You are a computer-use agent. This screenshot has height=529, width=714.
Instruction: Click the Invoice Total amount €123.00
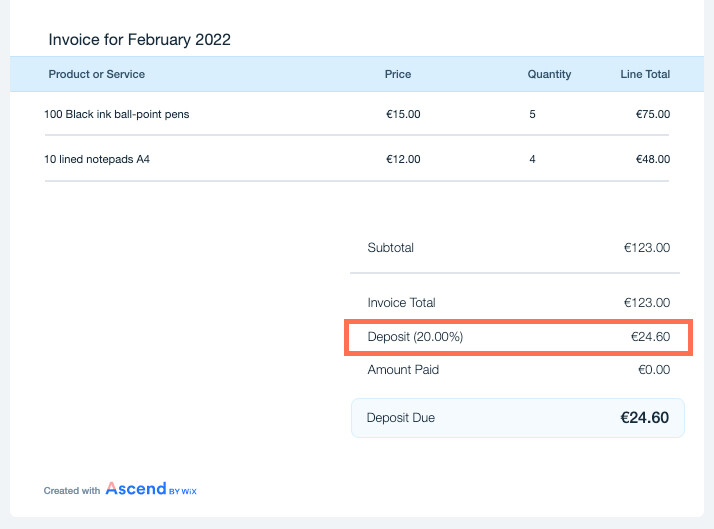click(647, 303)
